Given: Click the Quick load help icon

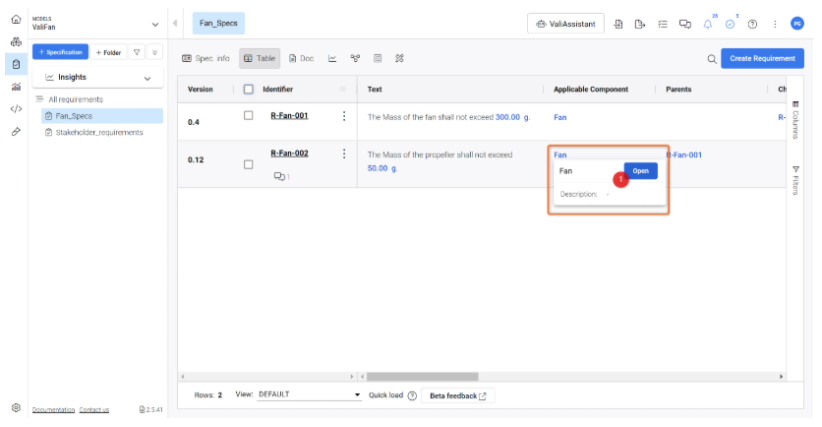Looking at the screenshot, I should click(412, 396).
